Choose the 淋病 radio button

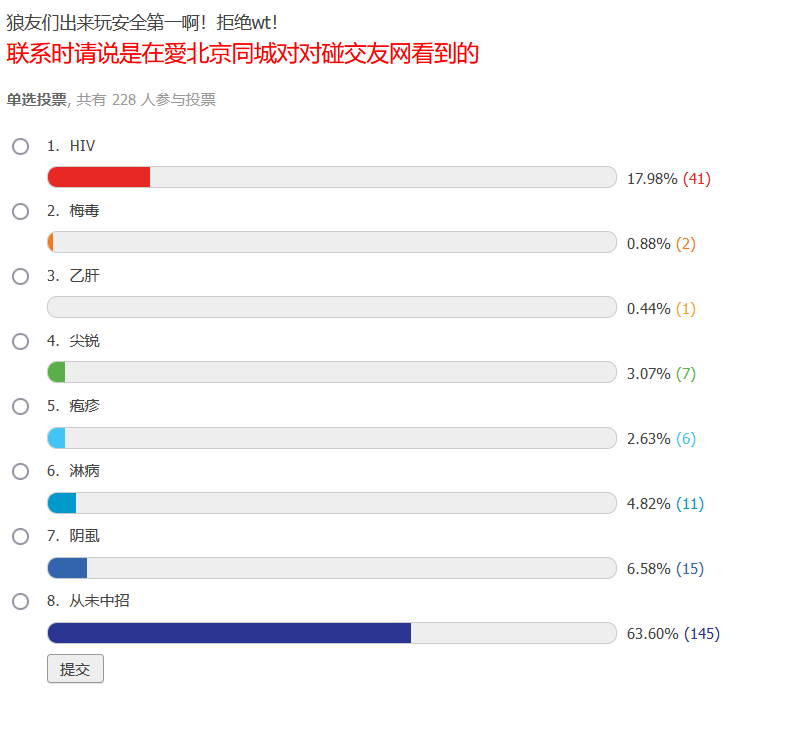[21, 471]
